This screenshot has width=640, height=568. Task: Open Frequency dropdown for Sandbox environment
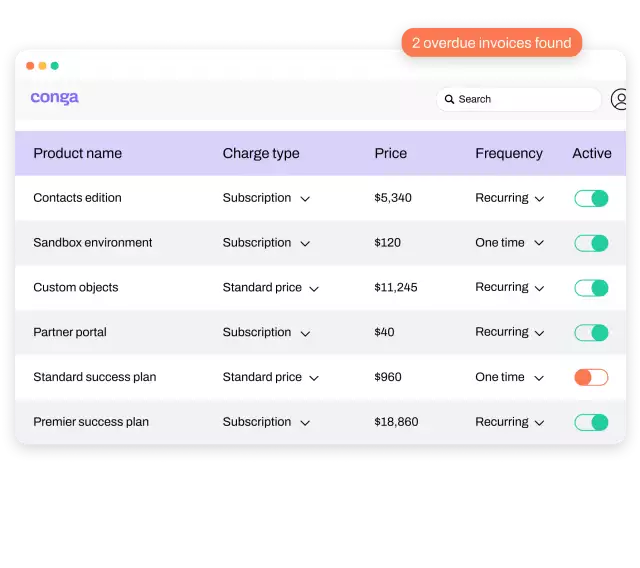tap(539, 243)
